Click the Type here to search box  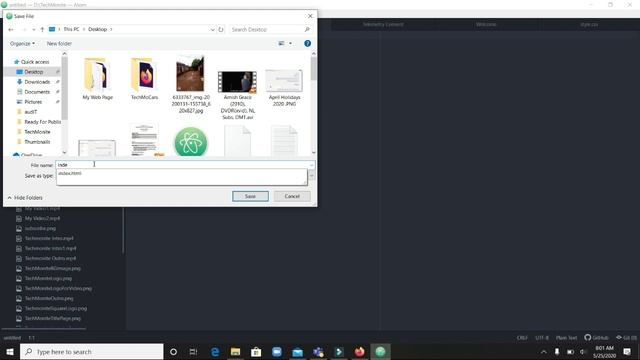point(92,351)
